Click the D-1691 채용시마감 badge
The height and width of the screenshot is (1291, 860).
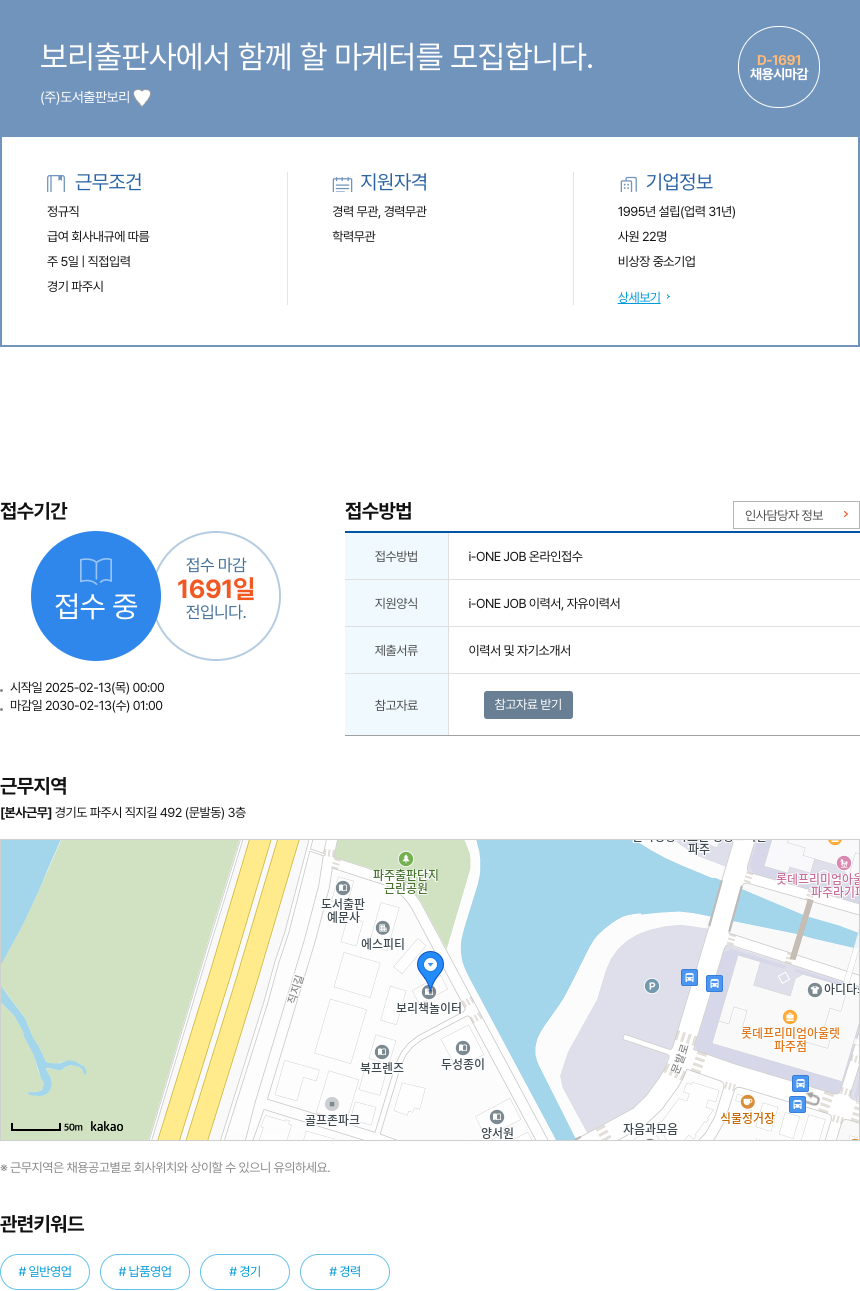(779, 67)
